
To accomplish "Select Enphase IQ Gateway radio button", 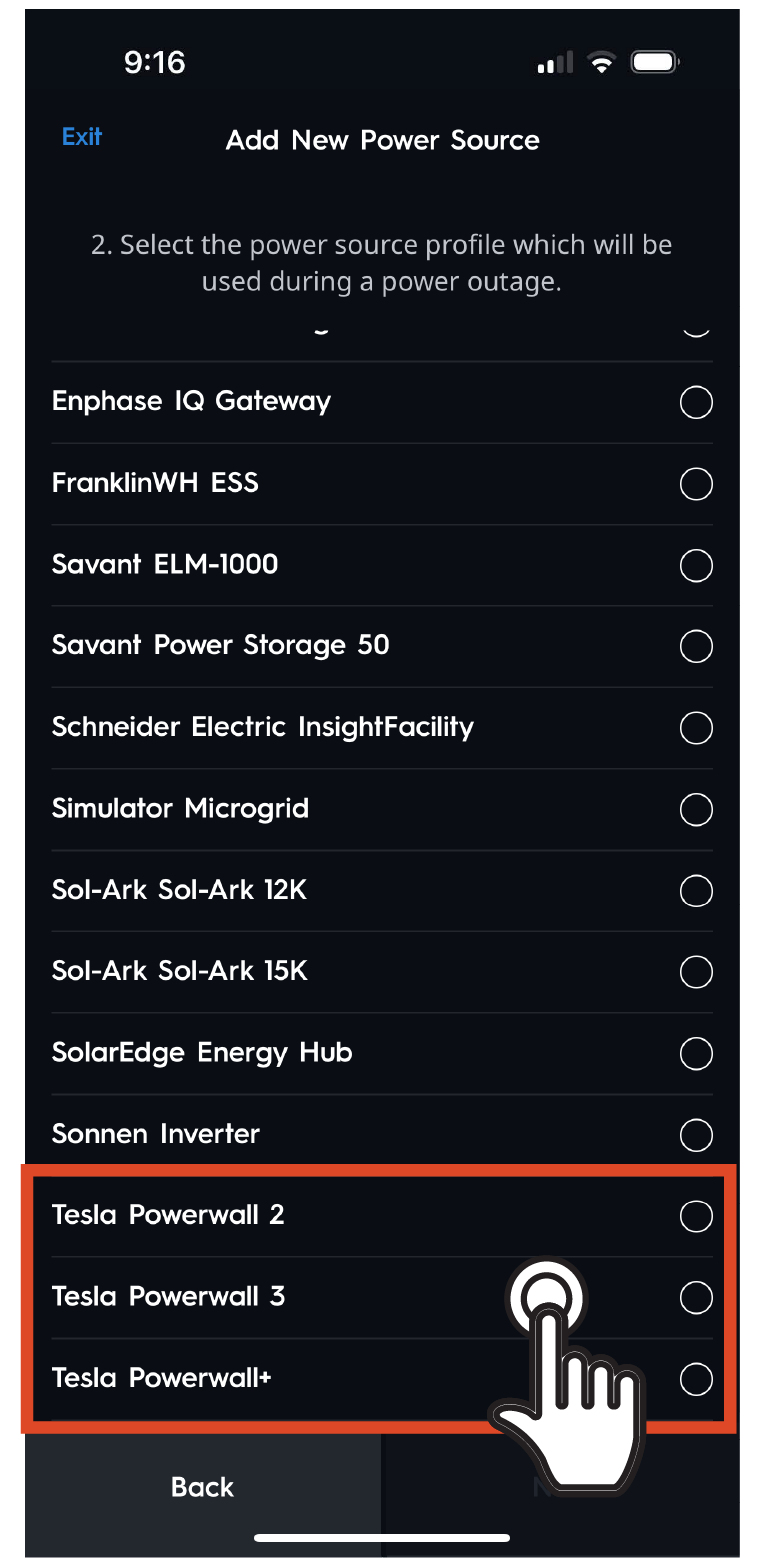I will coord(695,402).
